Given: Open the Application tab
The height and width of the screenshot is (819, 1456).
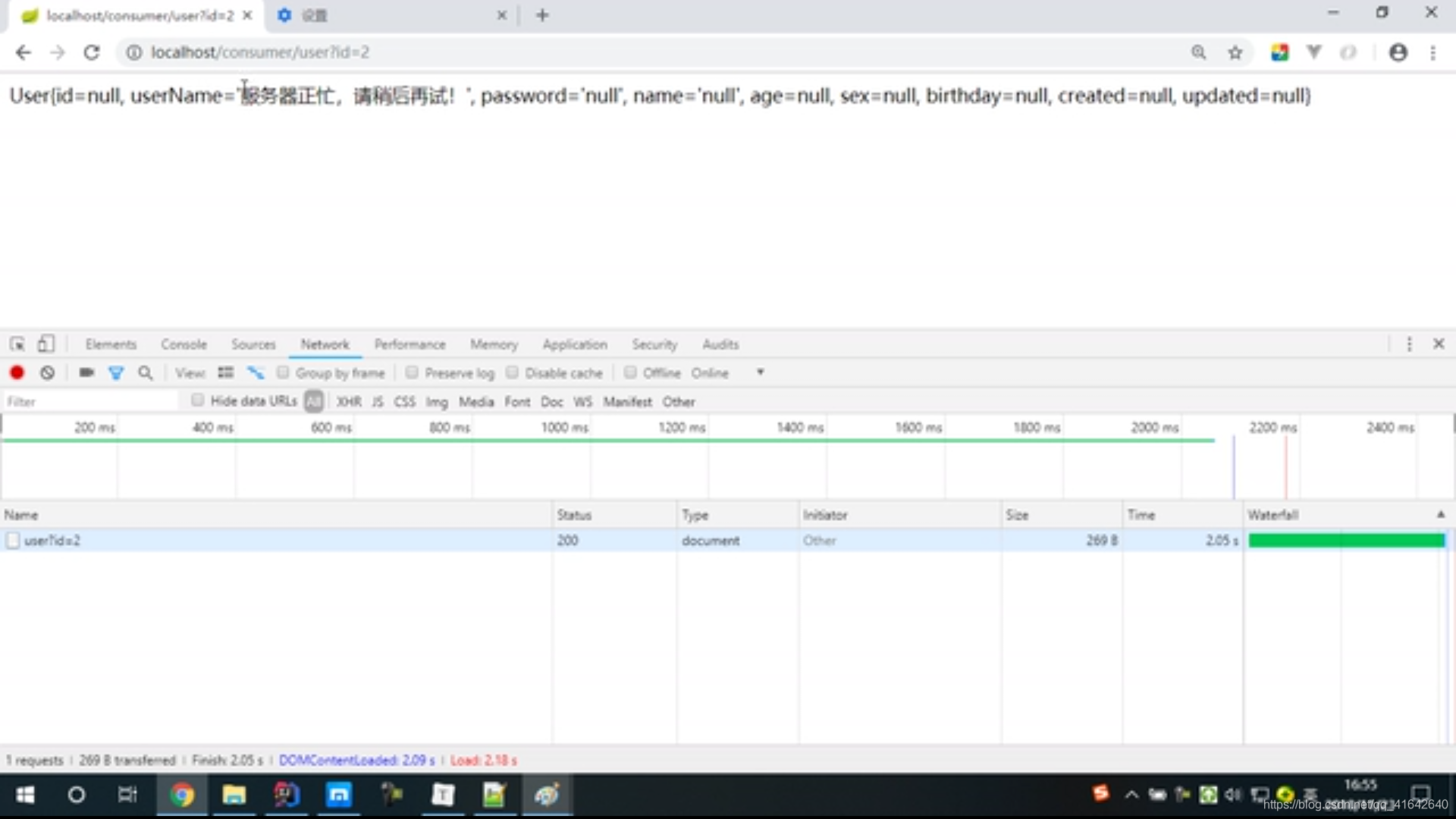Looking at the screenshot, I should [x=575, y=344].
